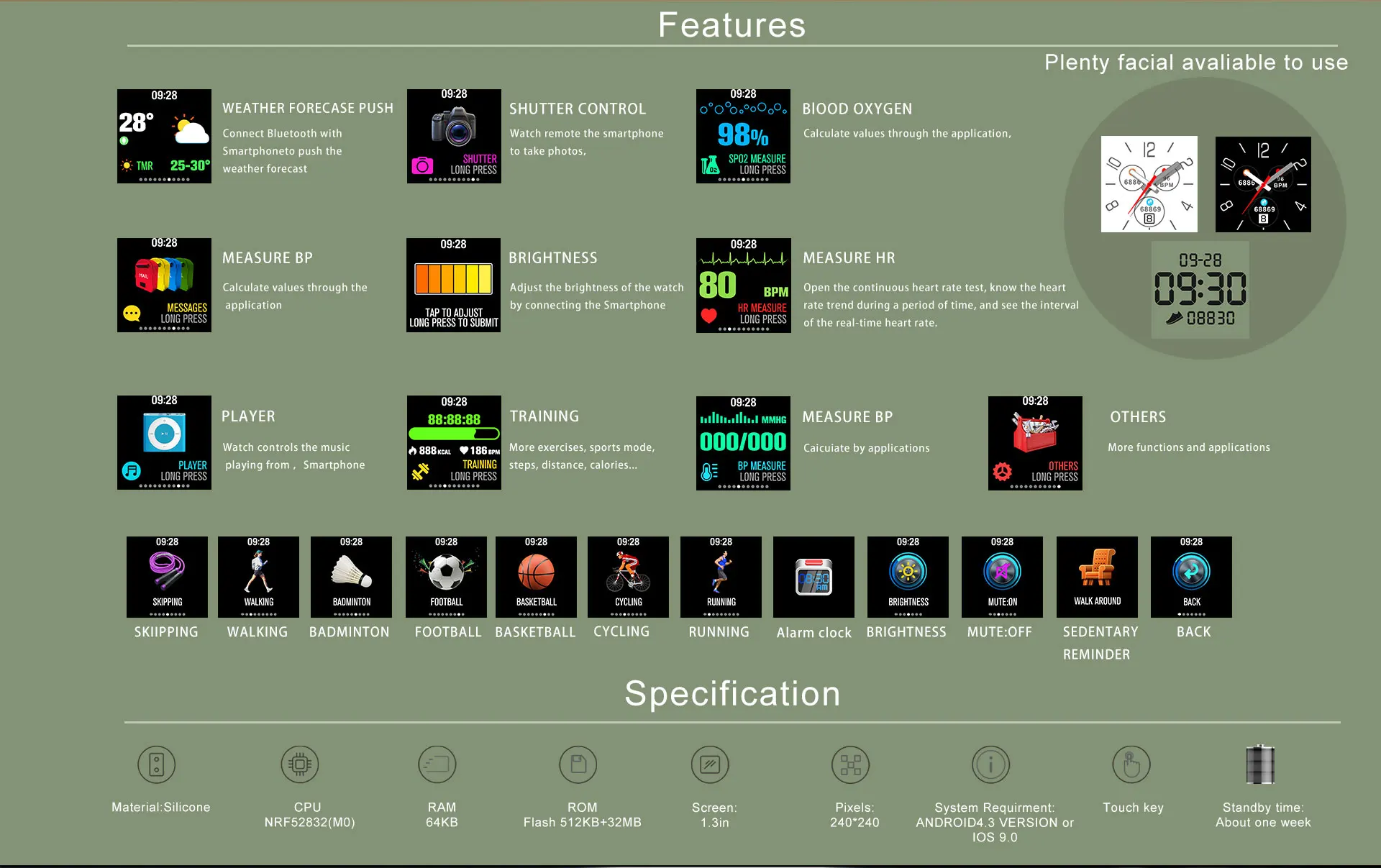The image size is (1381, 868).
Task: Click the Screen size icon
Action: [x=710, y=764]
